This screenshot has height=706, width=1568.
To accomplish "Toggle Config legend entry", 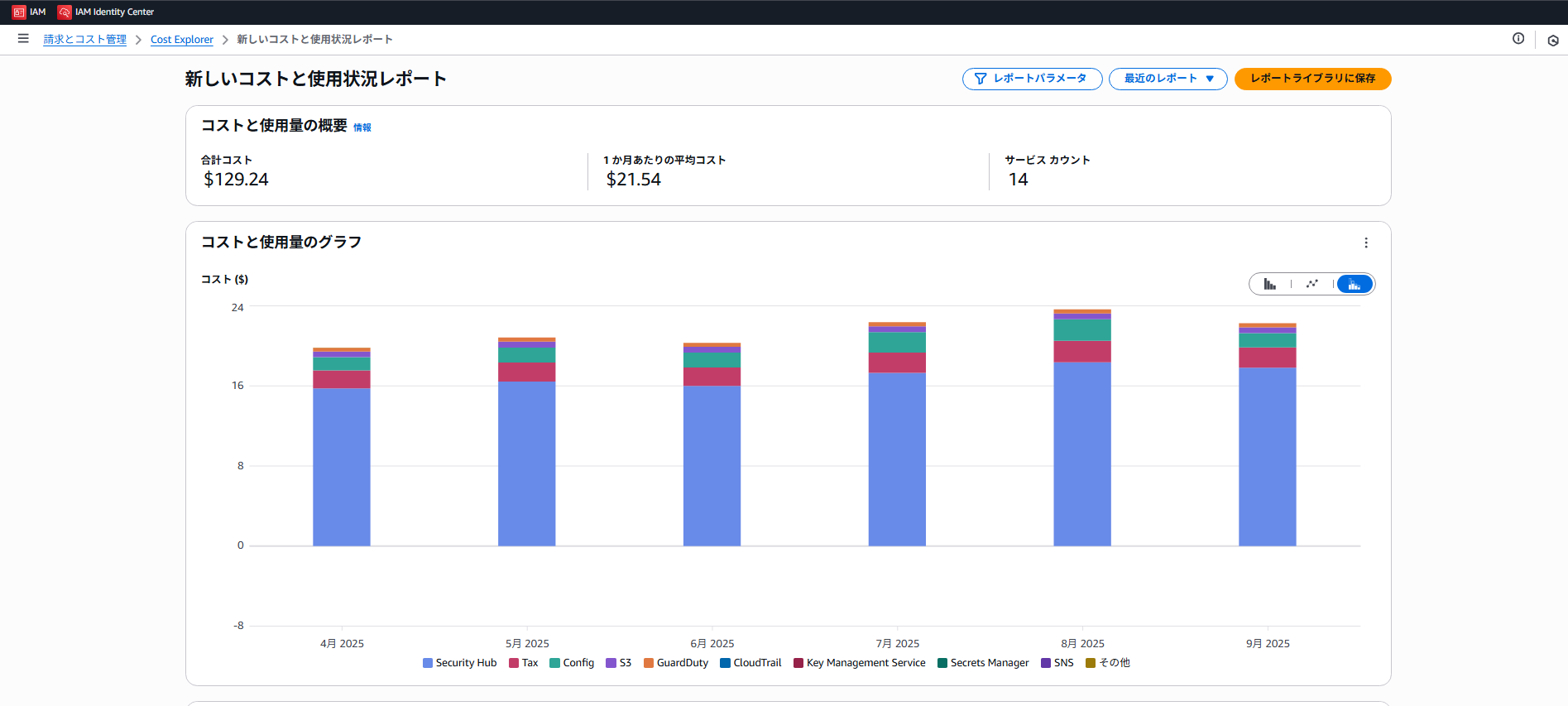I will [x=572, y=663].
